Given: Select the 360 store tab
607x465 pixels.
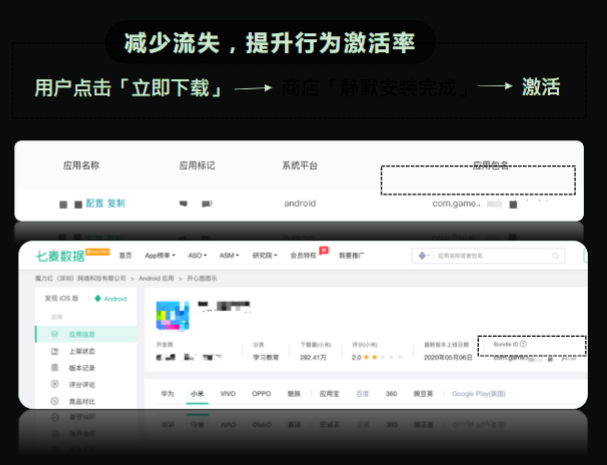Looking at the screenshot, I should (391, 394).
